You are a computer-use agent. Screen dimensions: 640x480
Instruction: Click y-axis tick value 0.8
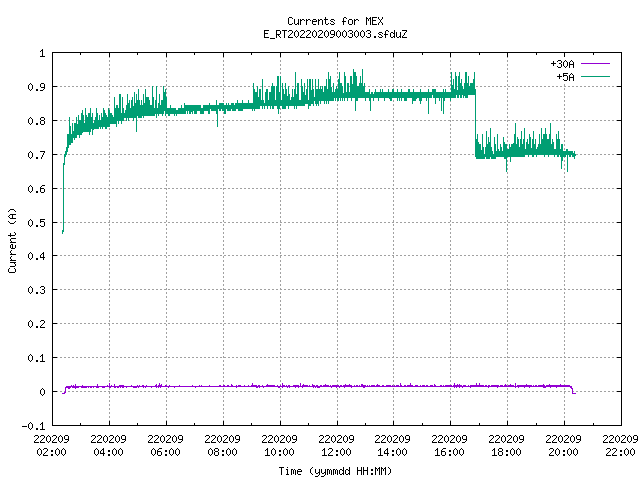pyautogui.click(x=36, y=121)
